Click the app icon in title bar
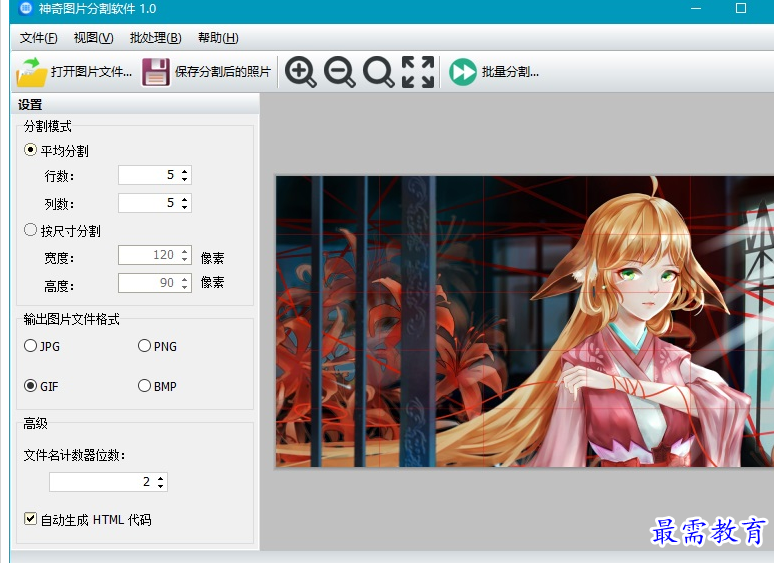This screenshot has height=563, width=774. [x=26, y=8]
